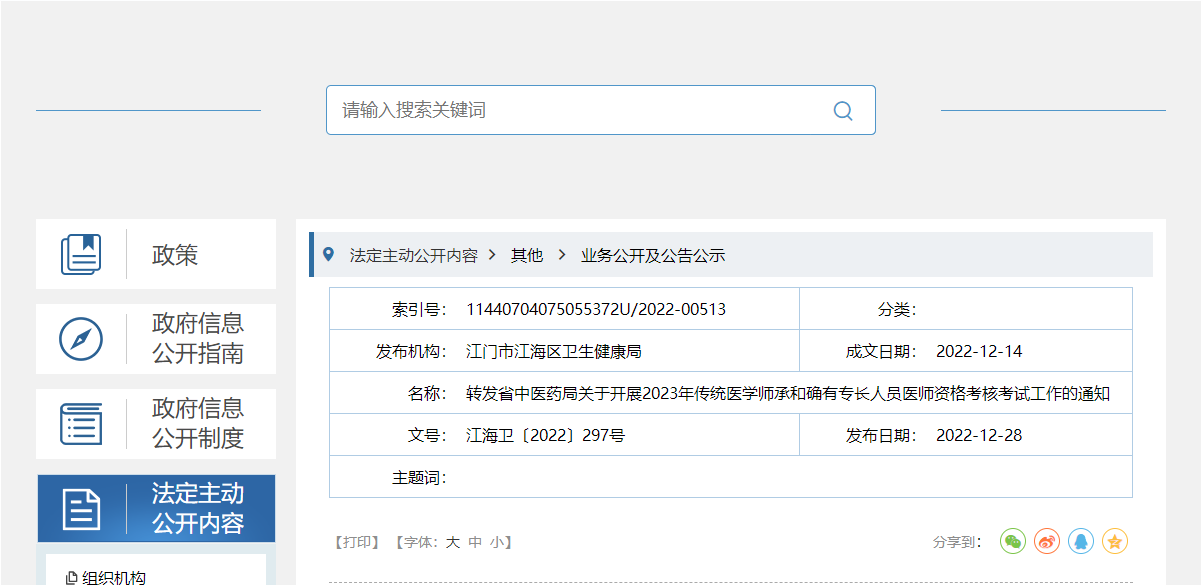The height and width of the screenshot is (585, 1203).
Task: Click the search magnifier icon
Action: (x=843, y=111)
